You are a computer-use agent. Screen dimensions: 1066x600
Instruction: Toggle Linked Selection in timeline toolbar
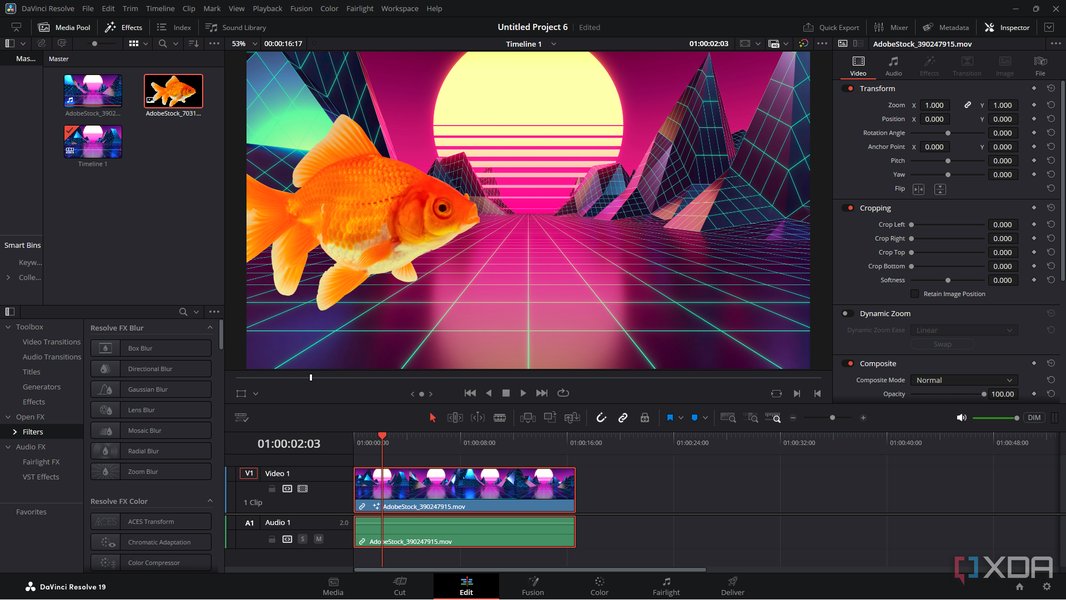point(623,417)
